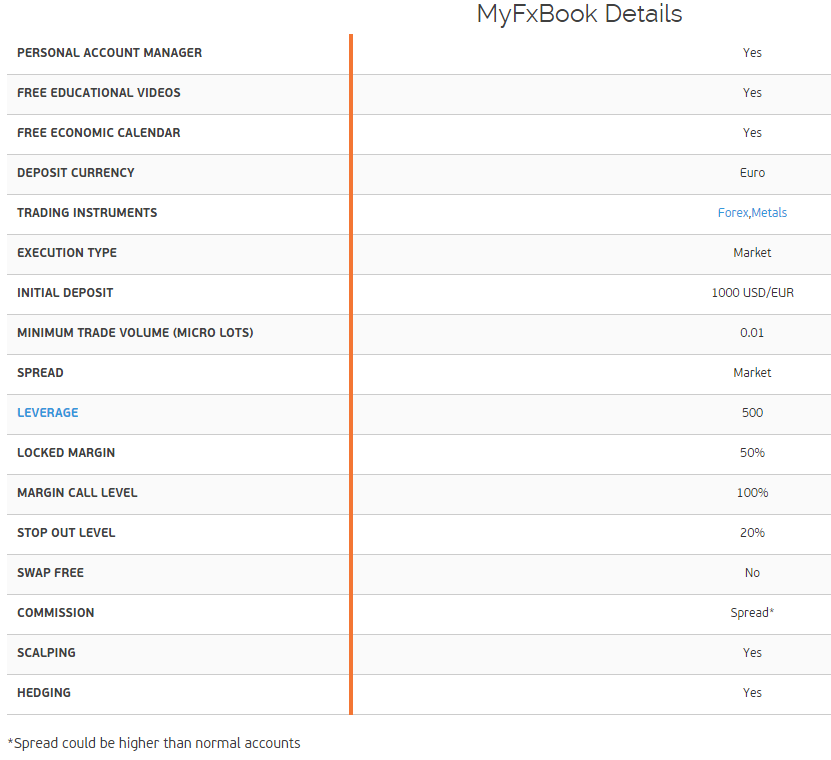Click the Swap Free value No

(x=752, y=573)
